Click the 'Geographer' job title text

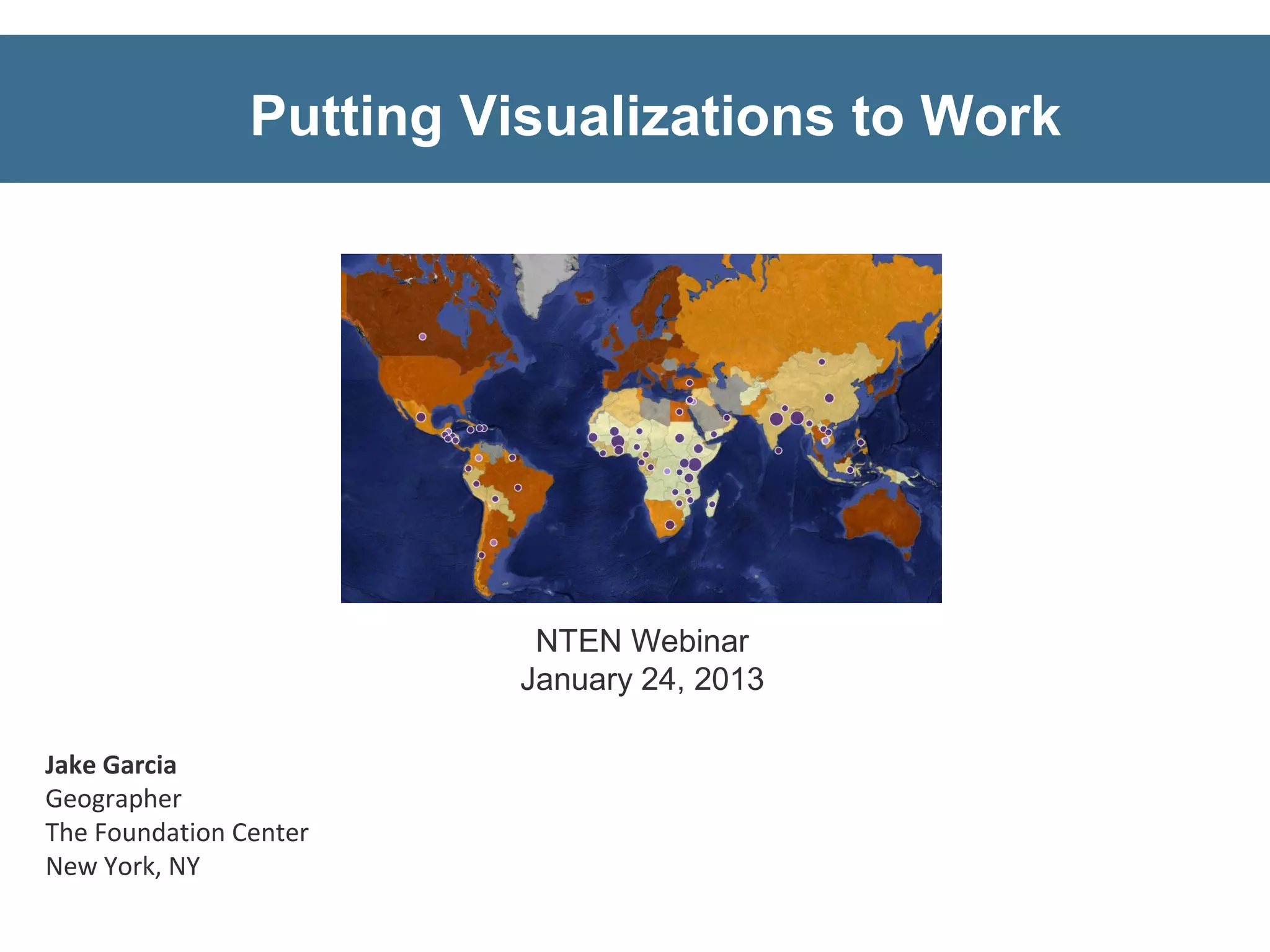click(113, 799)
